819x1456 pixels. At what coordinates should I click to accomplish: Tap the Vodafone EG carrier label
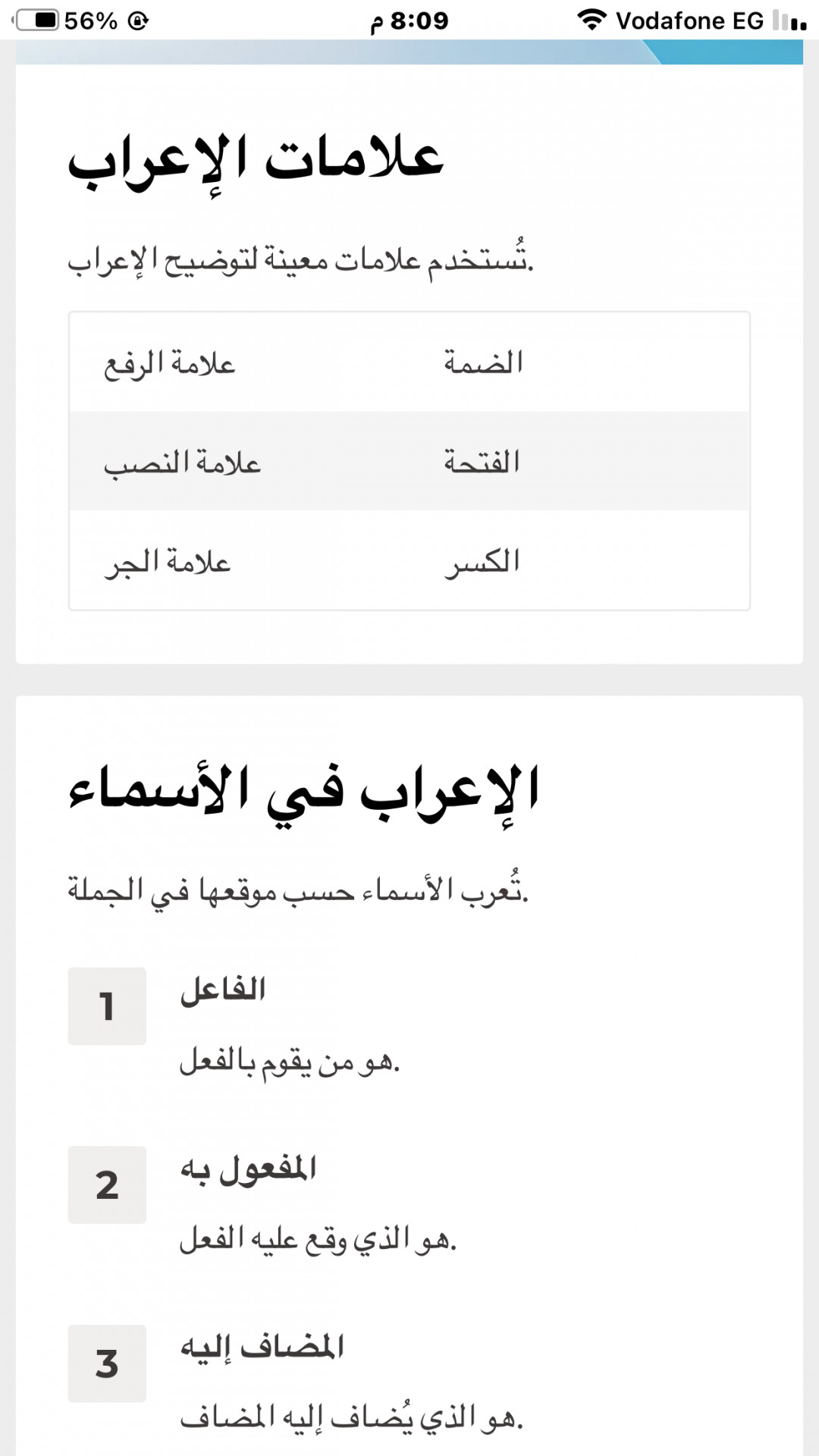[x=689, y=20]
